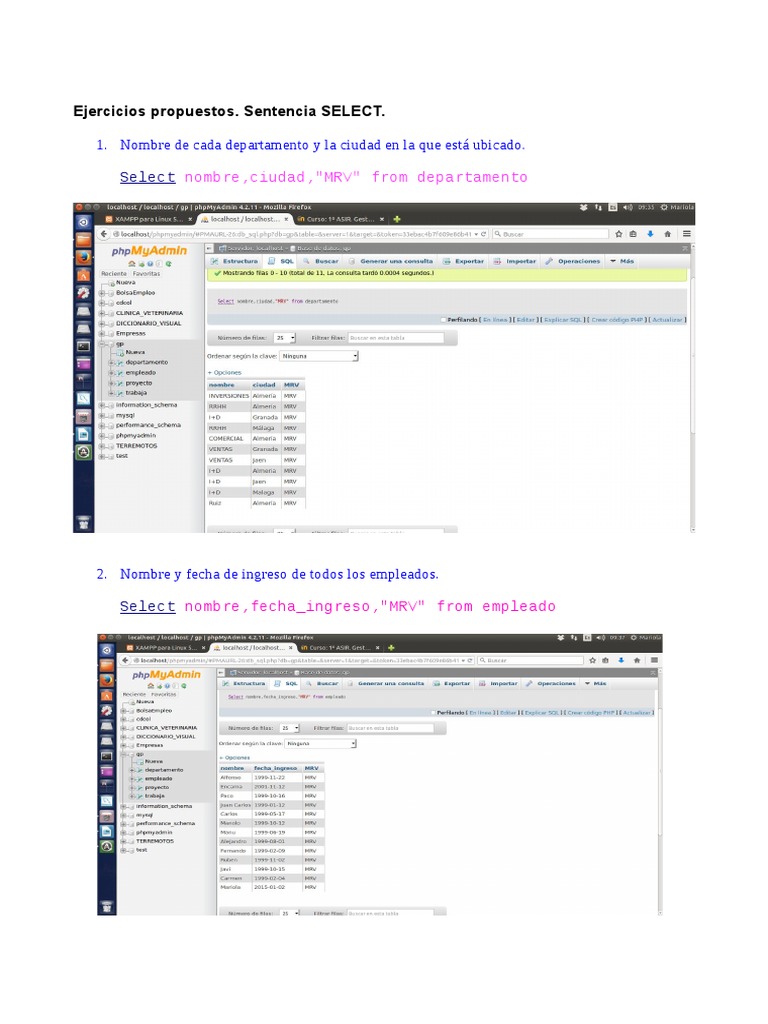Screen dimensions: 768x1024
Task: Click the Filtrar filas field above the fecha_ingreso table
Action: (391, 728)
